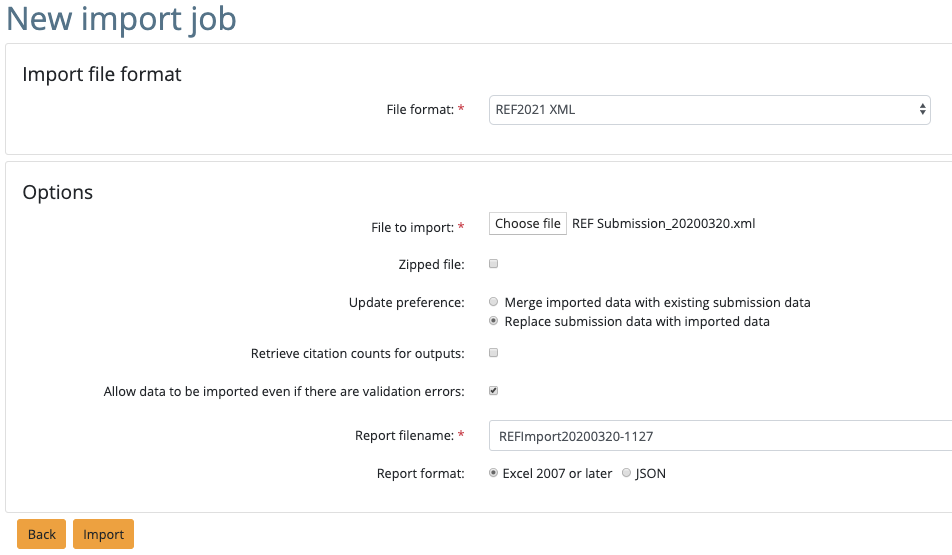The height and width of the screenshot is (555, 952).
Task: Select Merge imported data with existing submission data
Action: coord(494,302)
